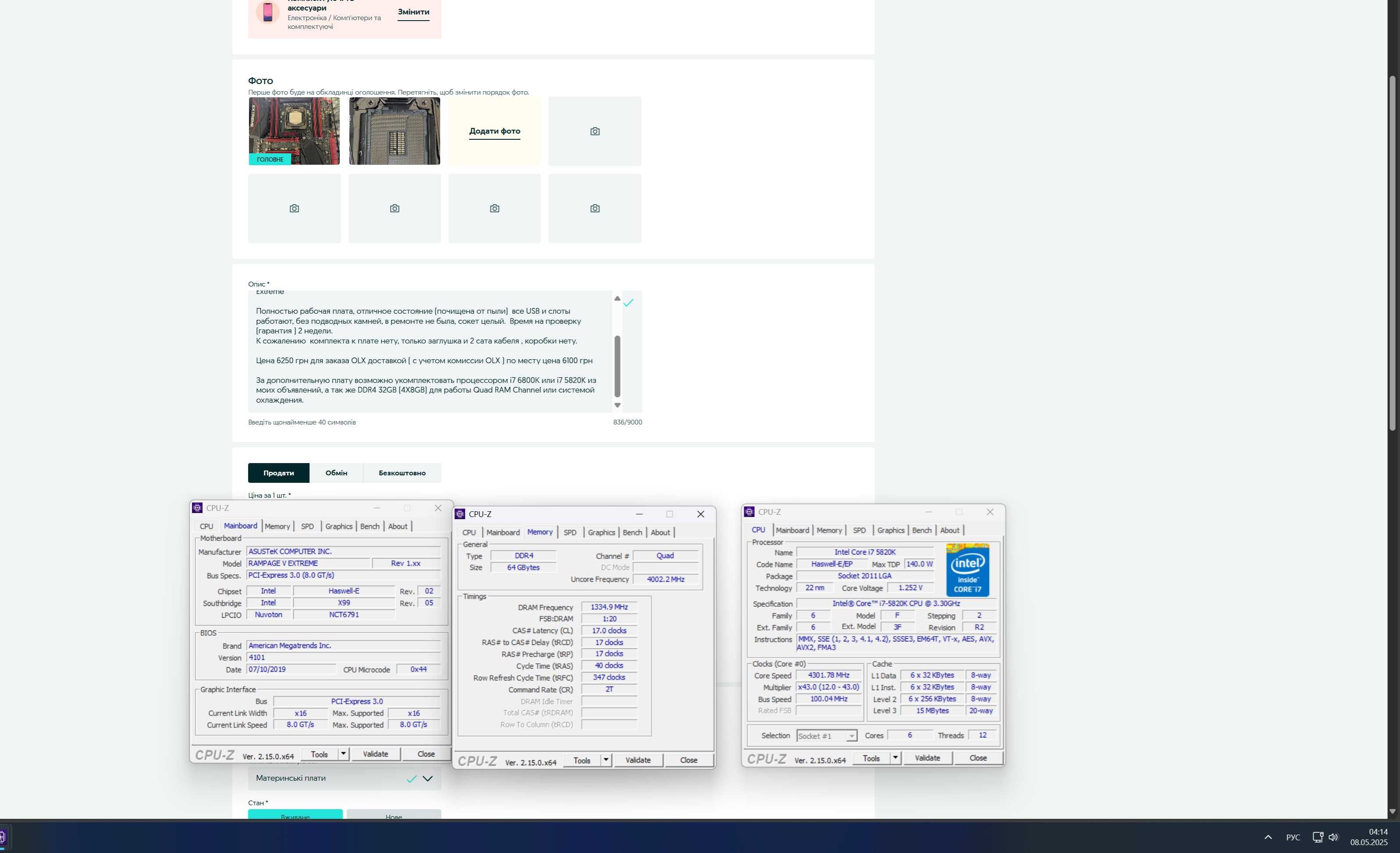Viewport: 1400px width, 853px height.
Task: Close the CPU-Z Memory window
Action: (700, 514)
